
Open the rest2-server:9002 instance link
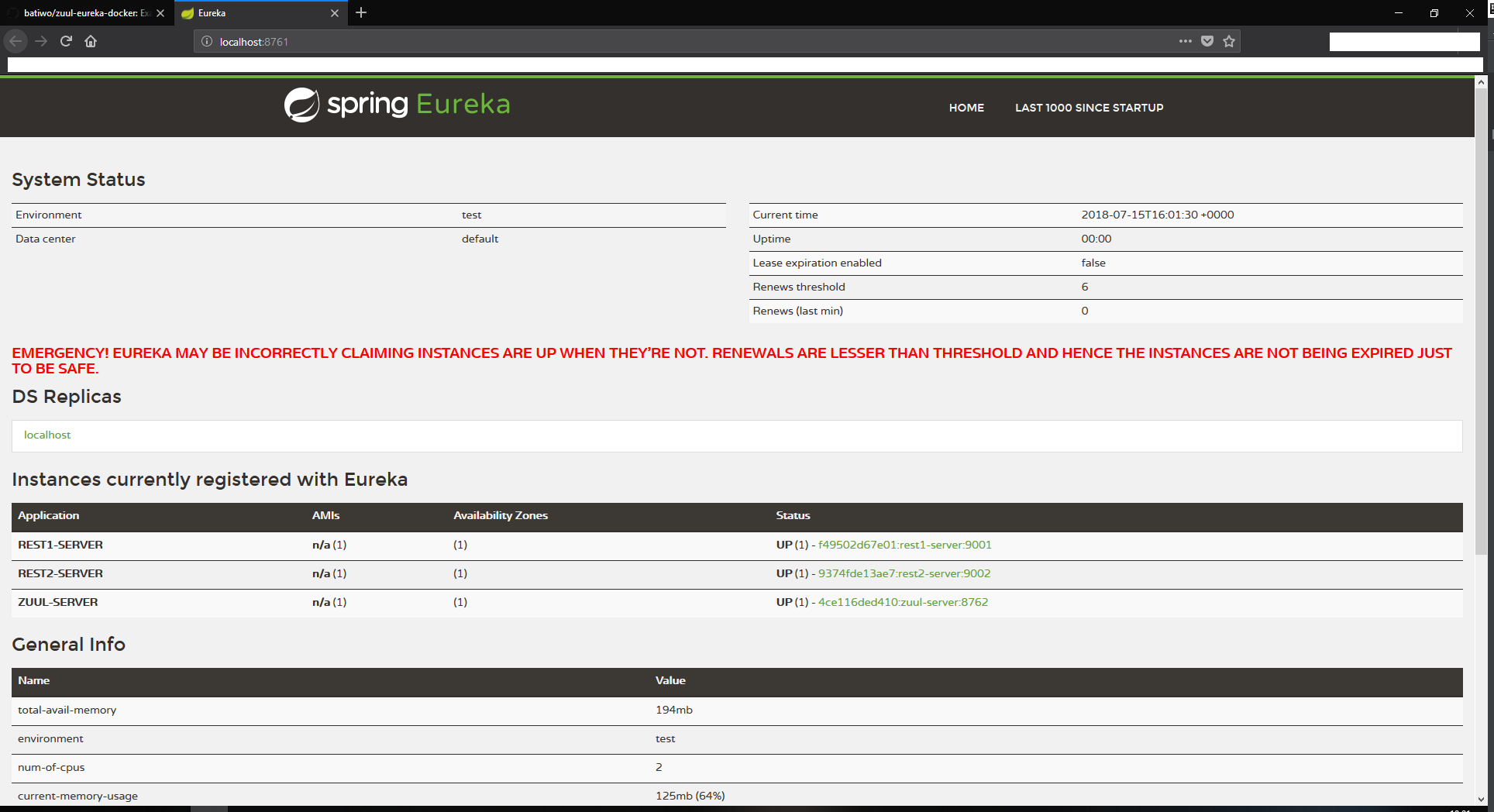tap(904, 573)
